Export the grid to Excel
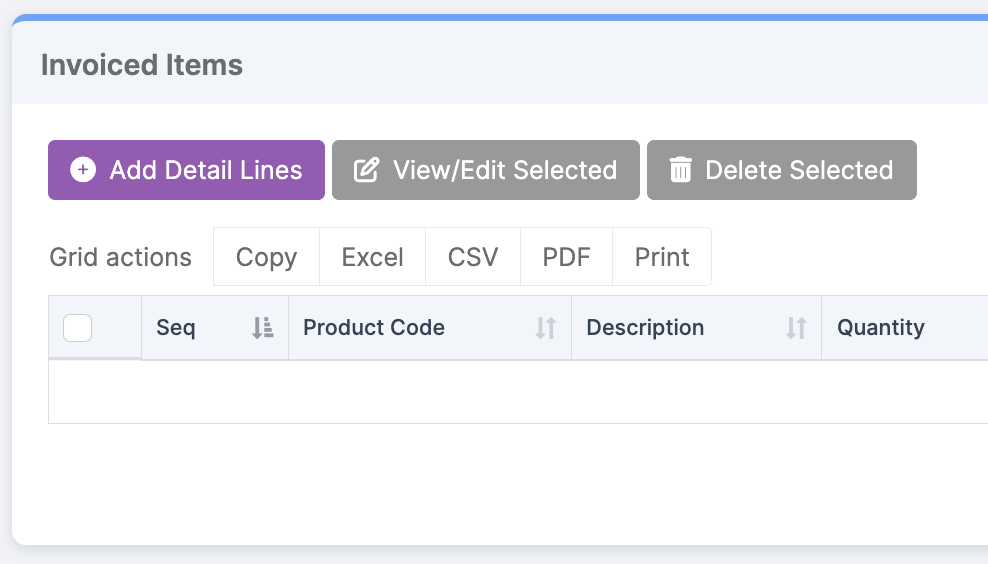This screenshot has height=564, width=988. point(372,256)
